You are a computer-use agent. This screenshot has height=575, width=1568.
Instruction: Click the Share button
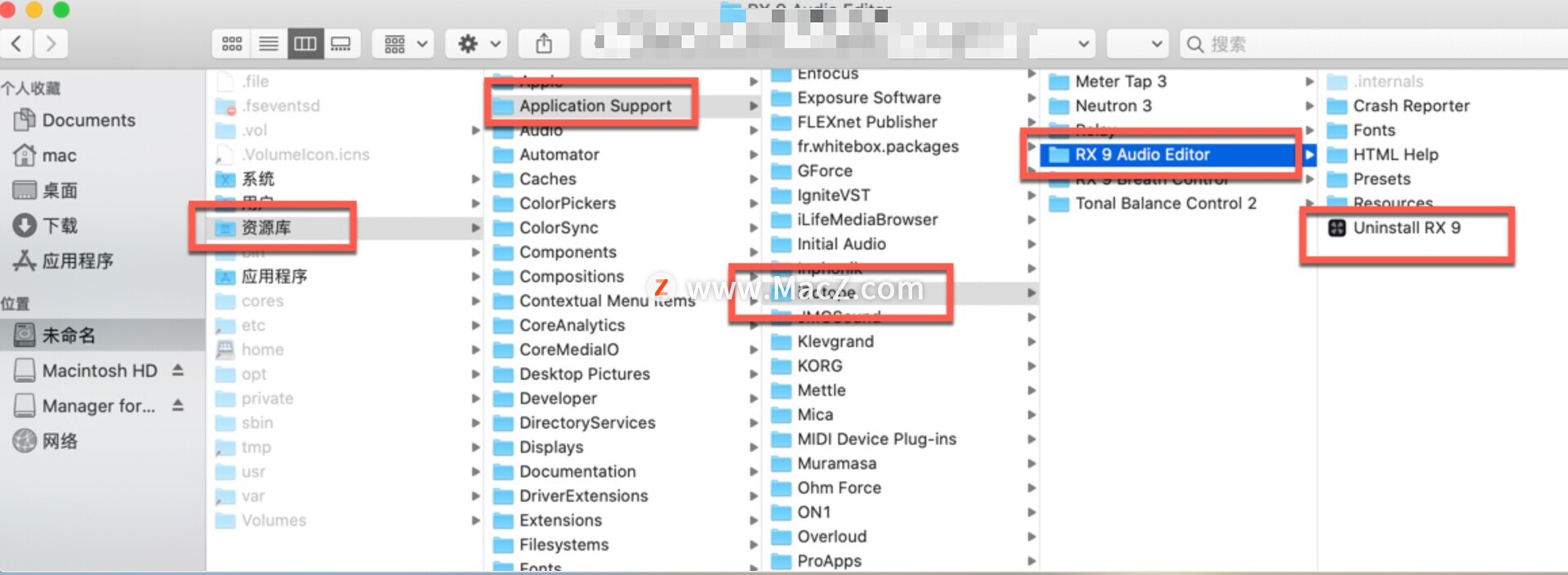(544, 43)
